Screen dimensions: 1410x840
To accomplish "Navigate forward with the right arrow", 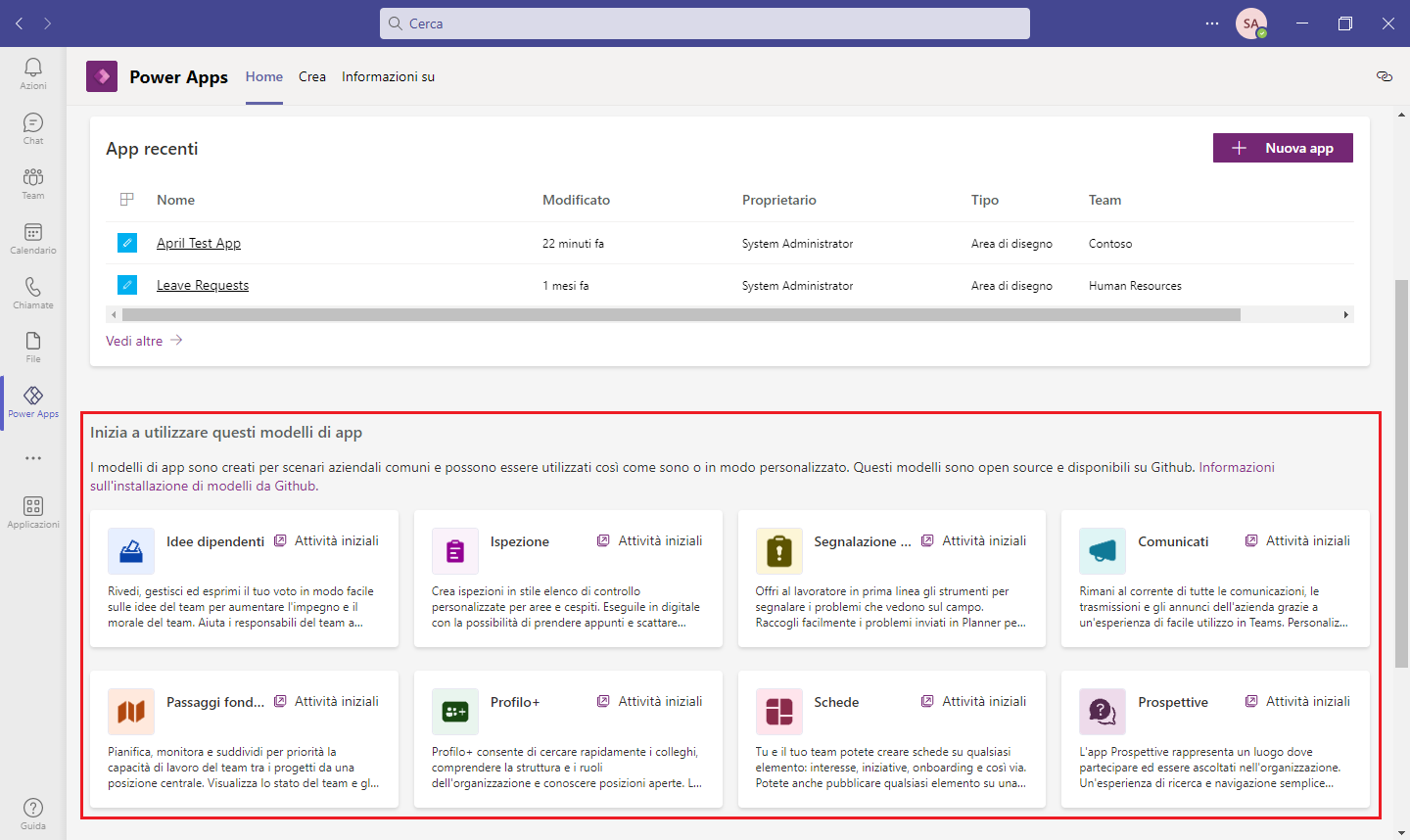I will (47, 23).
